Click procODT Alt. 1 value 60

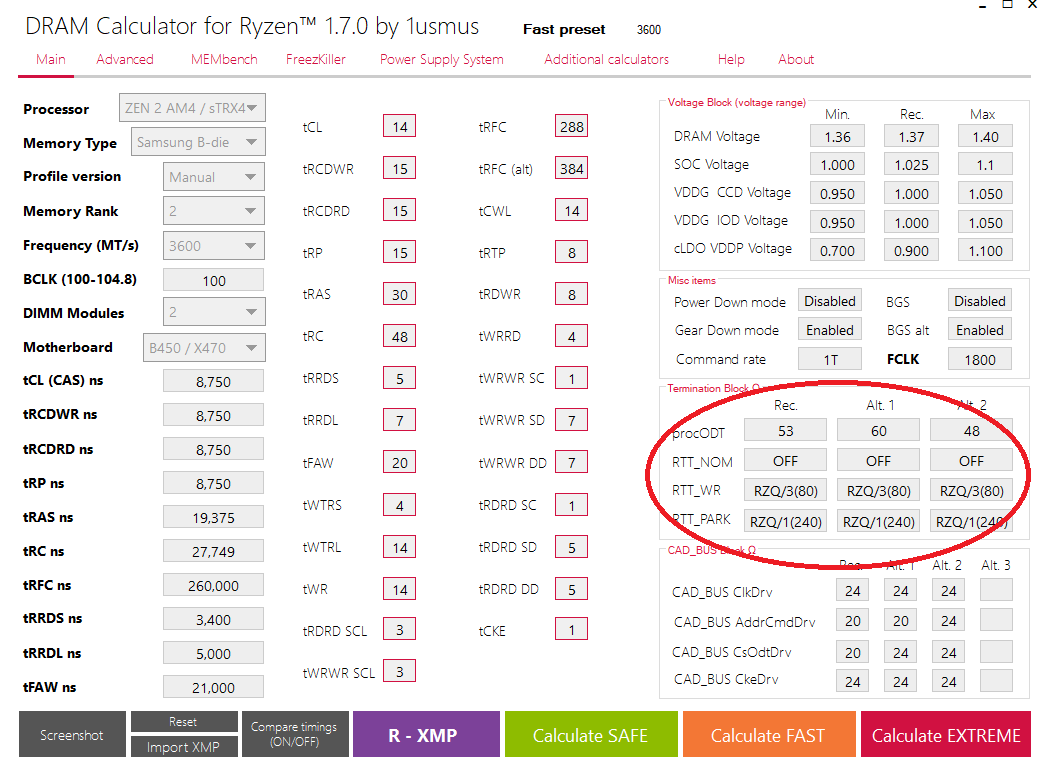coord(878,431)
